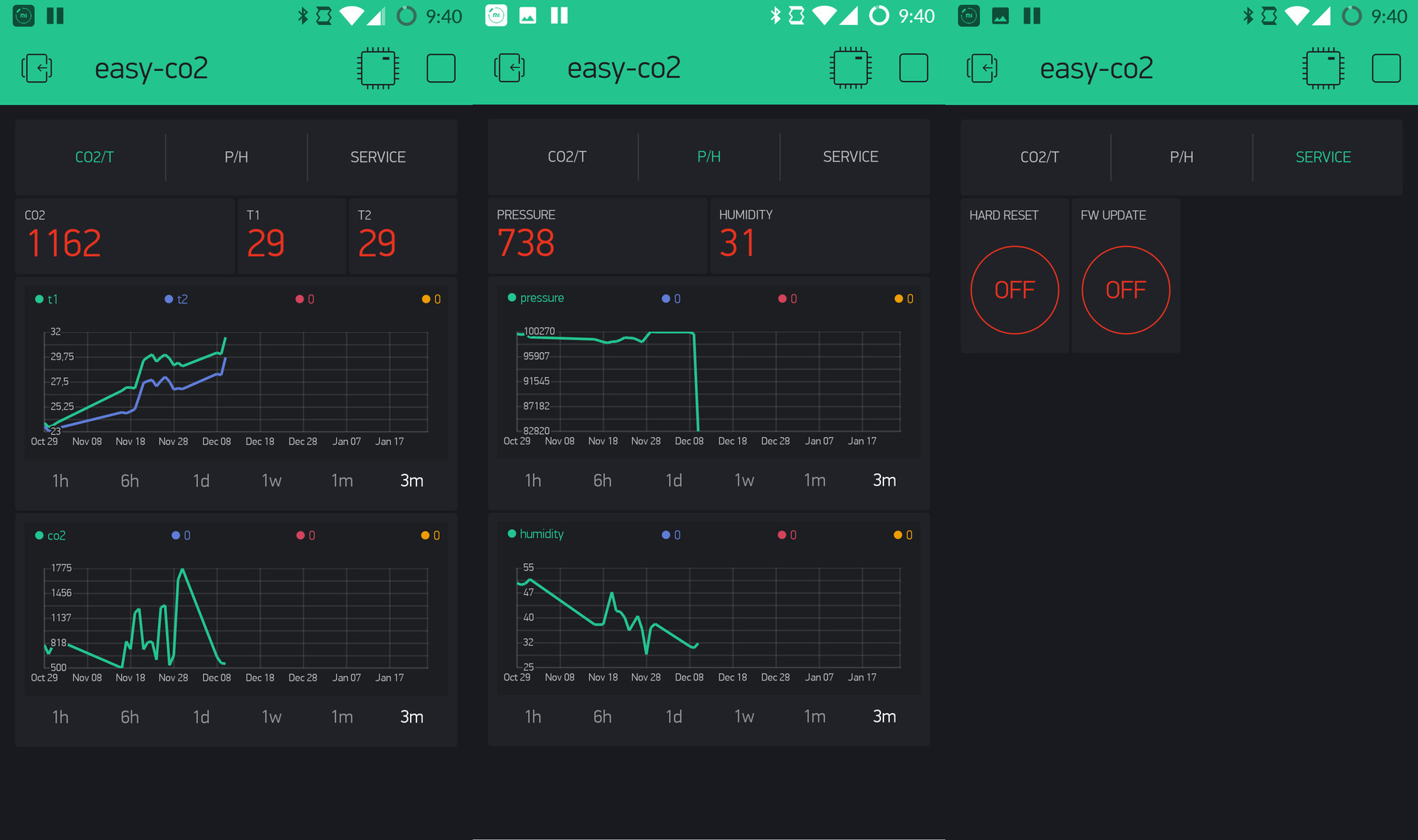Tap the CO2 value display 1162
Screen dimensions: 1418x840
coord(65,243)
